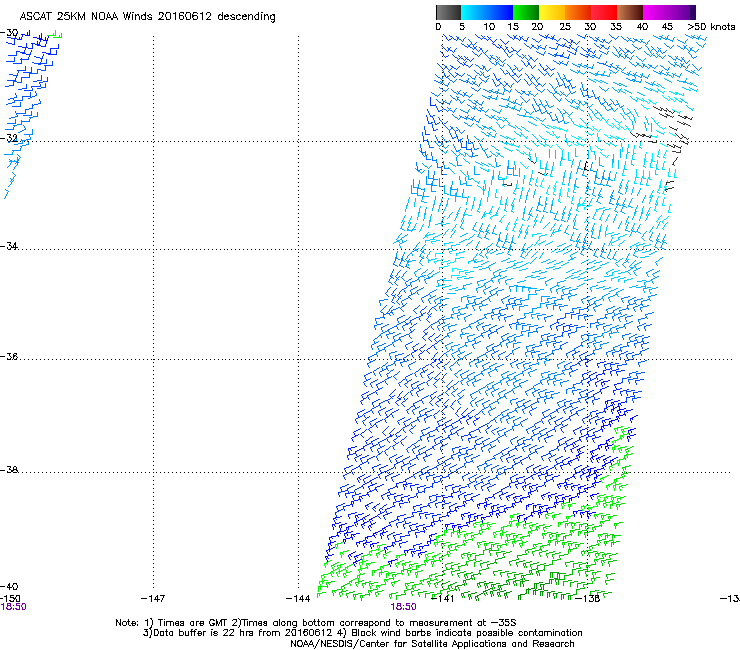The image size is (740, 650).
Task: Click the dark purple >50 knots legend color
Action: 693,12
